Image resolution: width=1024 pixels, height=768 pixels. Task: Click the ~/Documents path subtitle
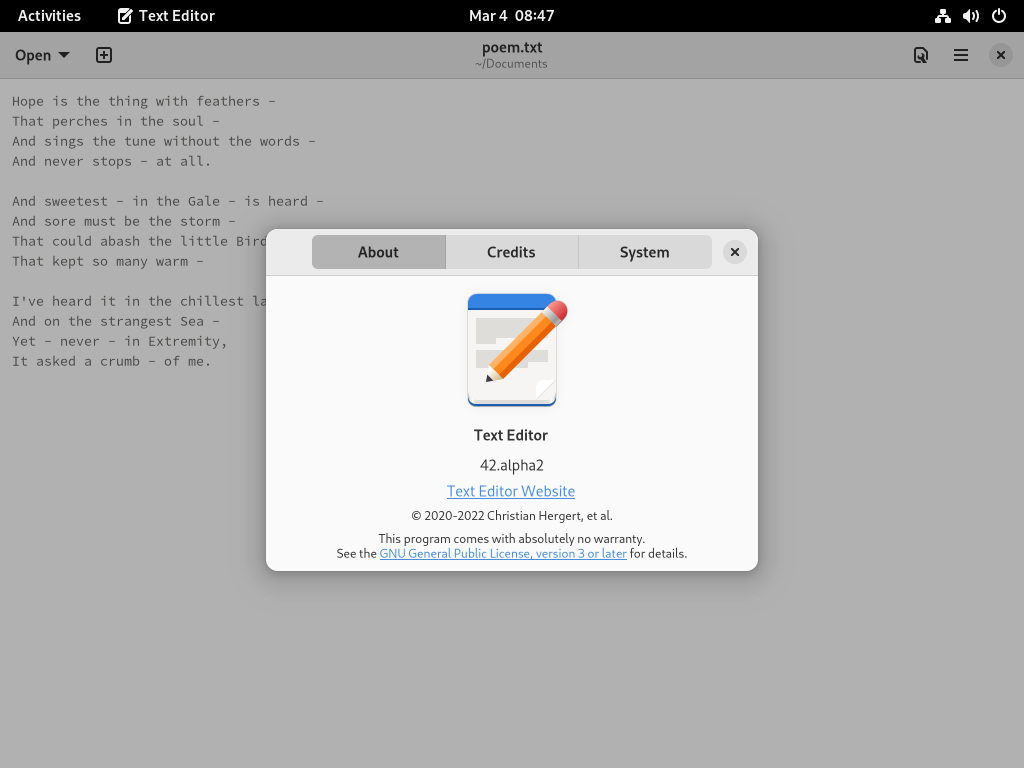coord(511,64)
